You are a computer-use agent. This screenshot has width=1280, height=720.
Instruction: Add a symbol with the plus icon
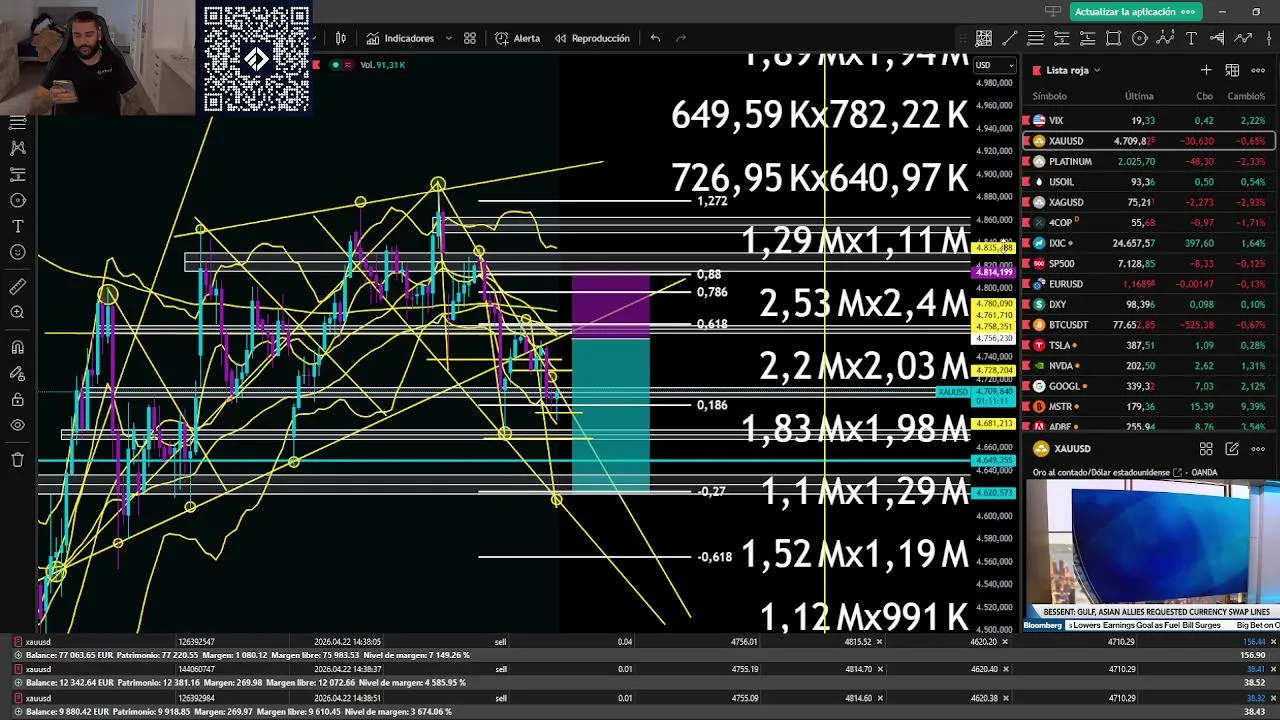point(1206,70)
